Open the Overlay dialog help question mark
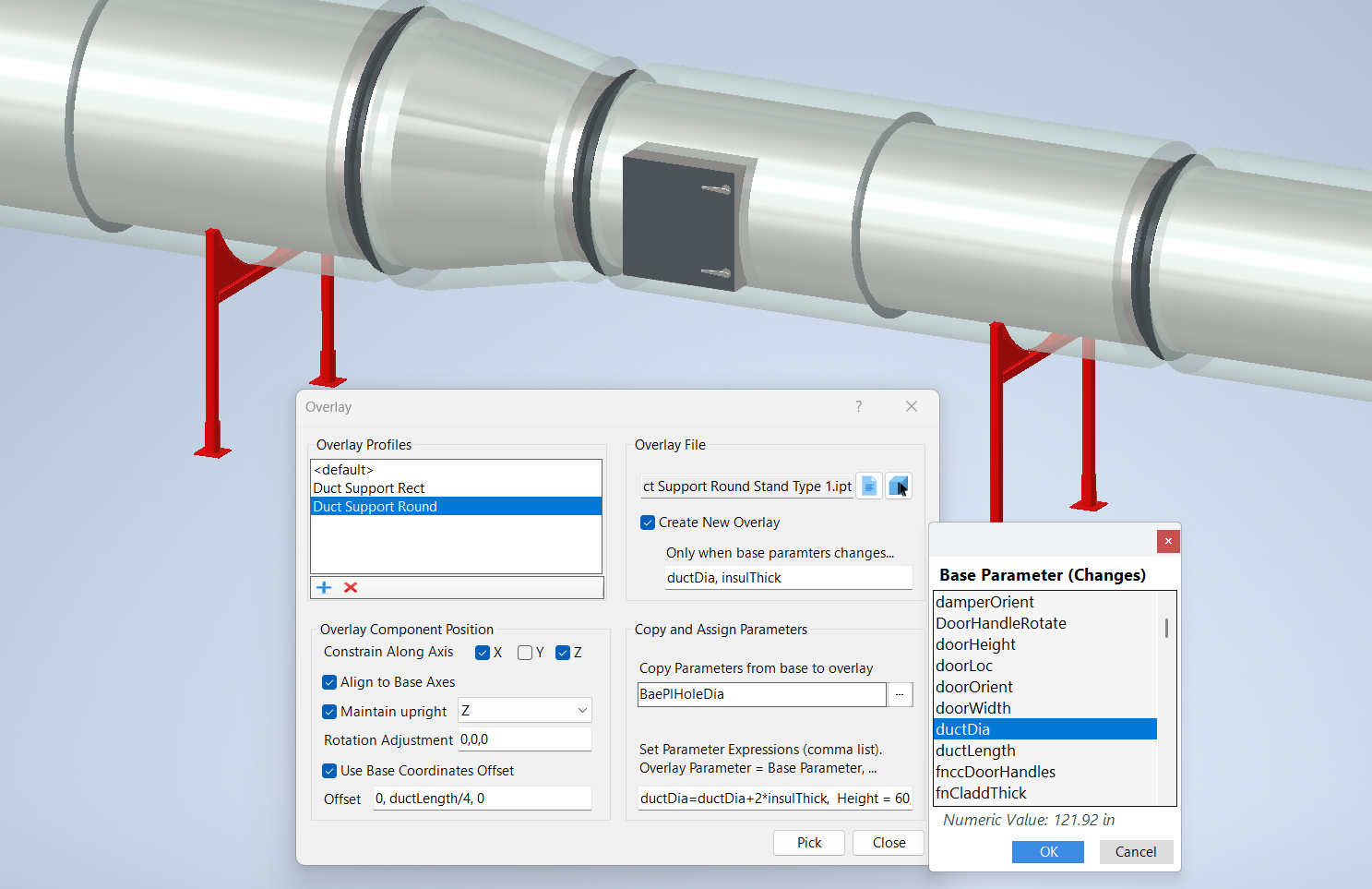This screenshot has width=1372, height=889. point(858,406)
